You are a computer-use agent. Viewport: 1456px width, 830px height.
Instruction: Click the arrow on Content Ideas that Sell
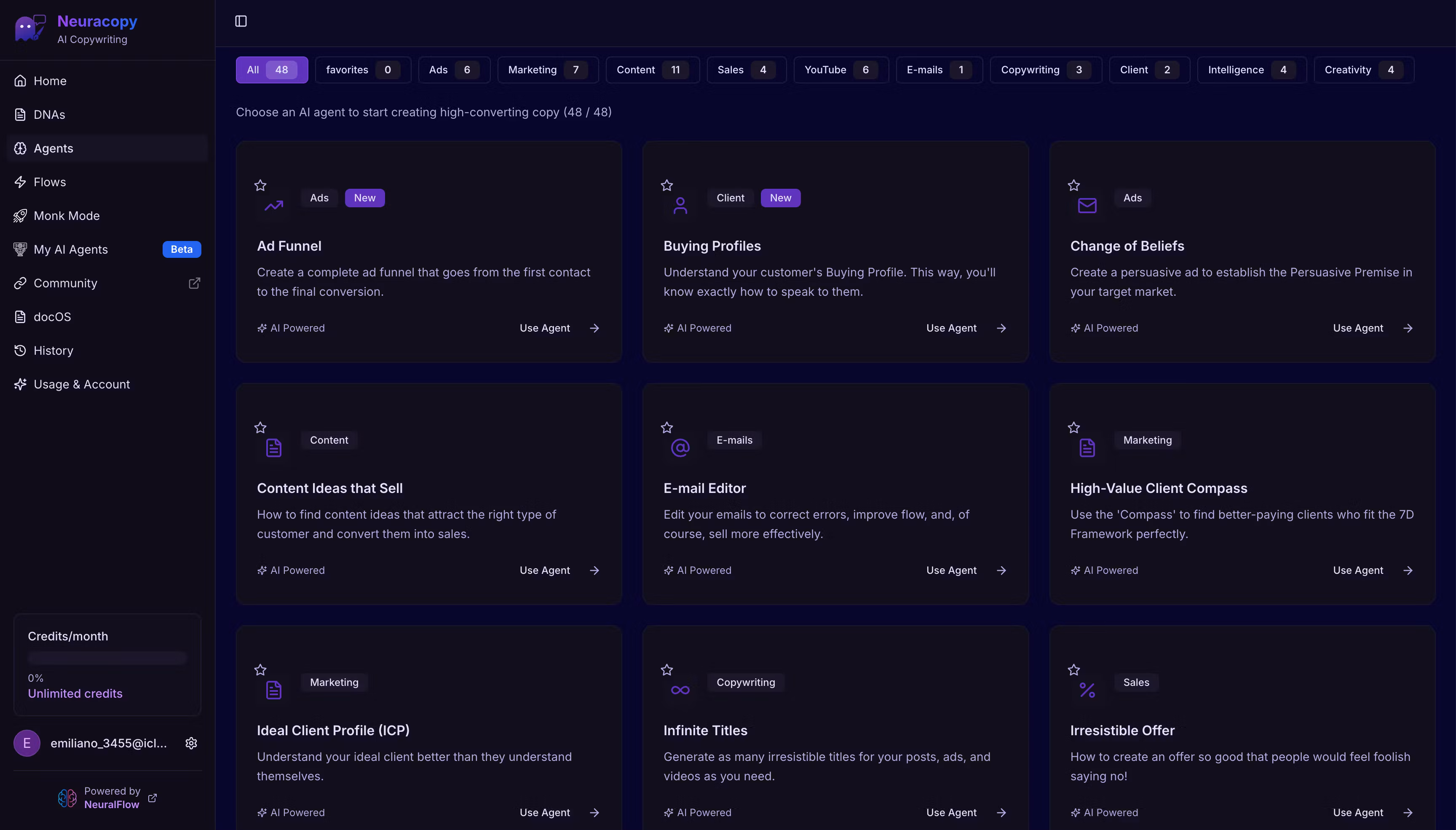click(x=594, y=570)
